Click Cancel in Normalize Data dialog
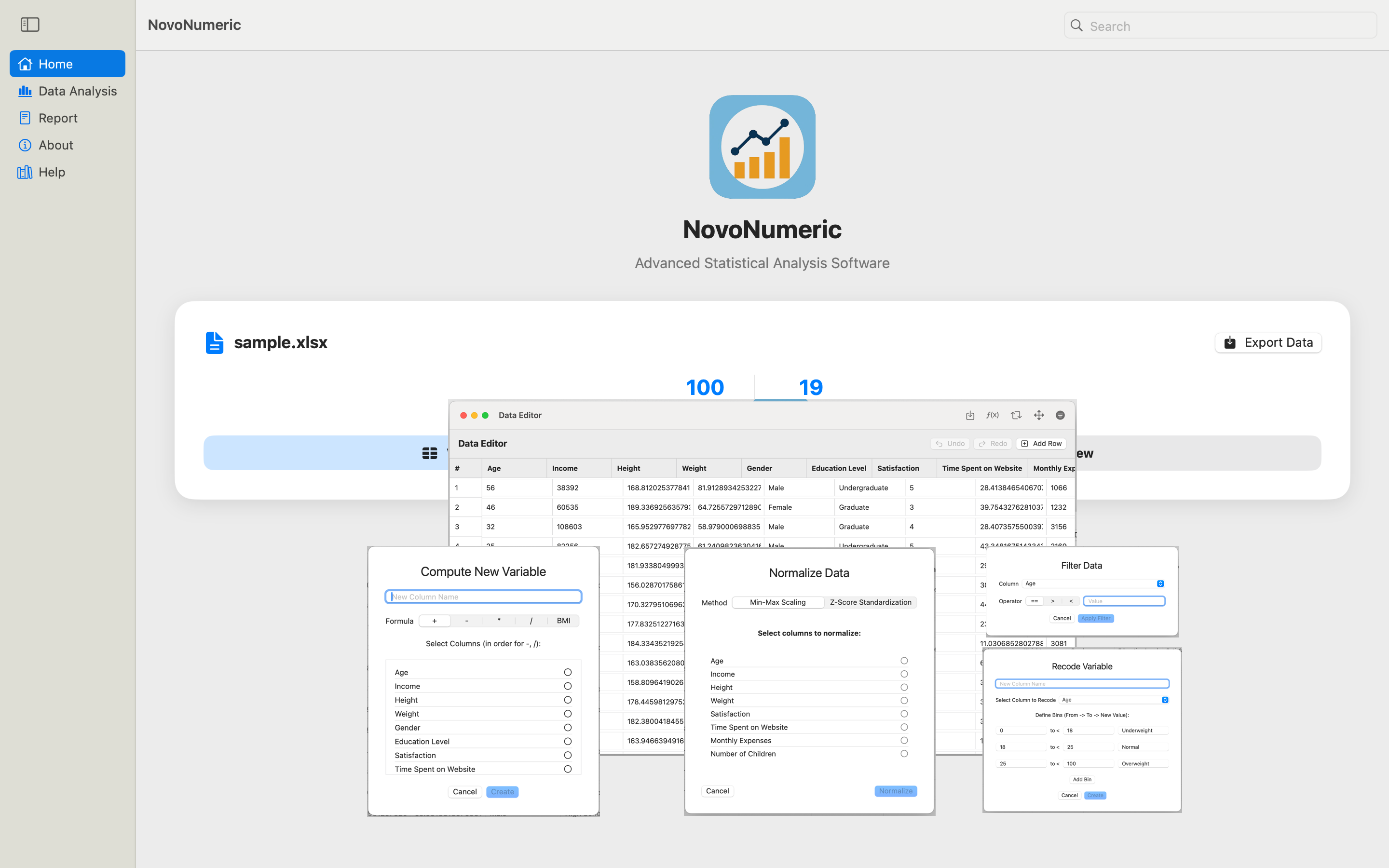The image size is (1389, 868). click(718, 791)
